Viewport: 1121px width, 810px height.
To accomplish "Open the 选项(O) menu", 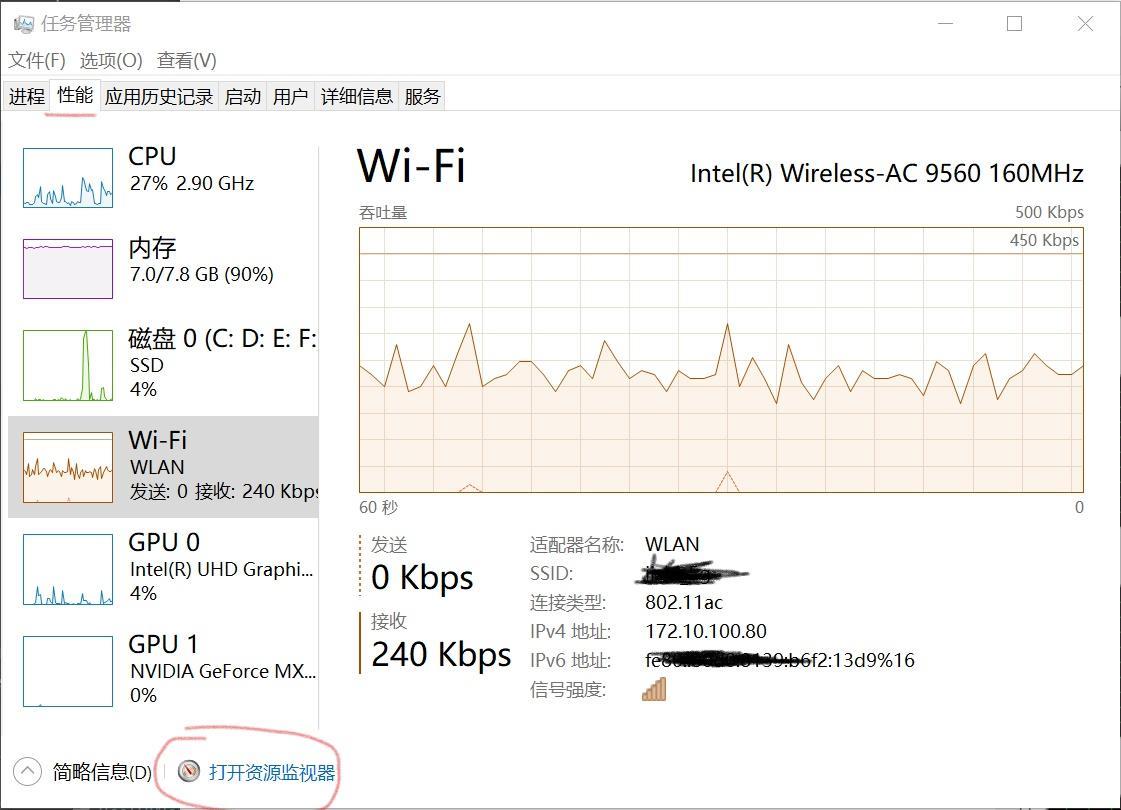I will (x=111, y=61).
